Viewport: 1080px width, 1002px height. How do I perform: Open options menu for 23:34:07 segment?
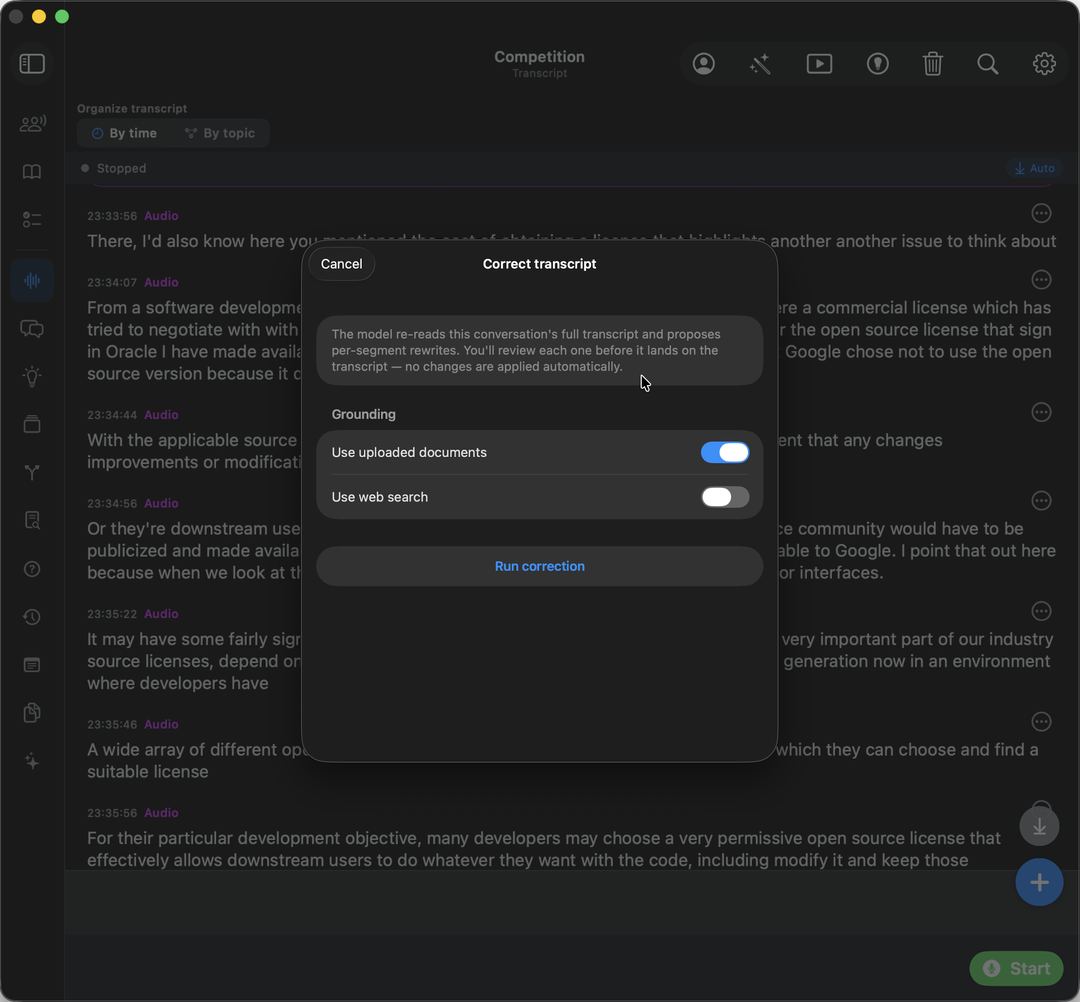click(x=1041, y=280)
